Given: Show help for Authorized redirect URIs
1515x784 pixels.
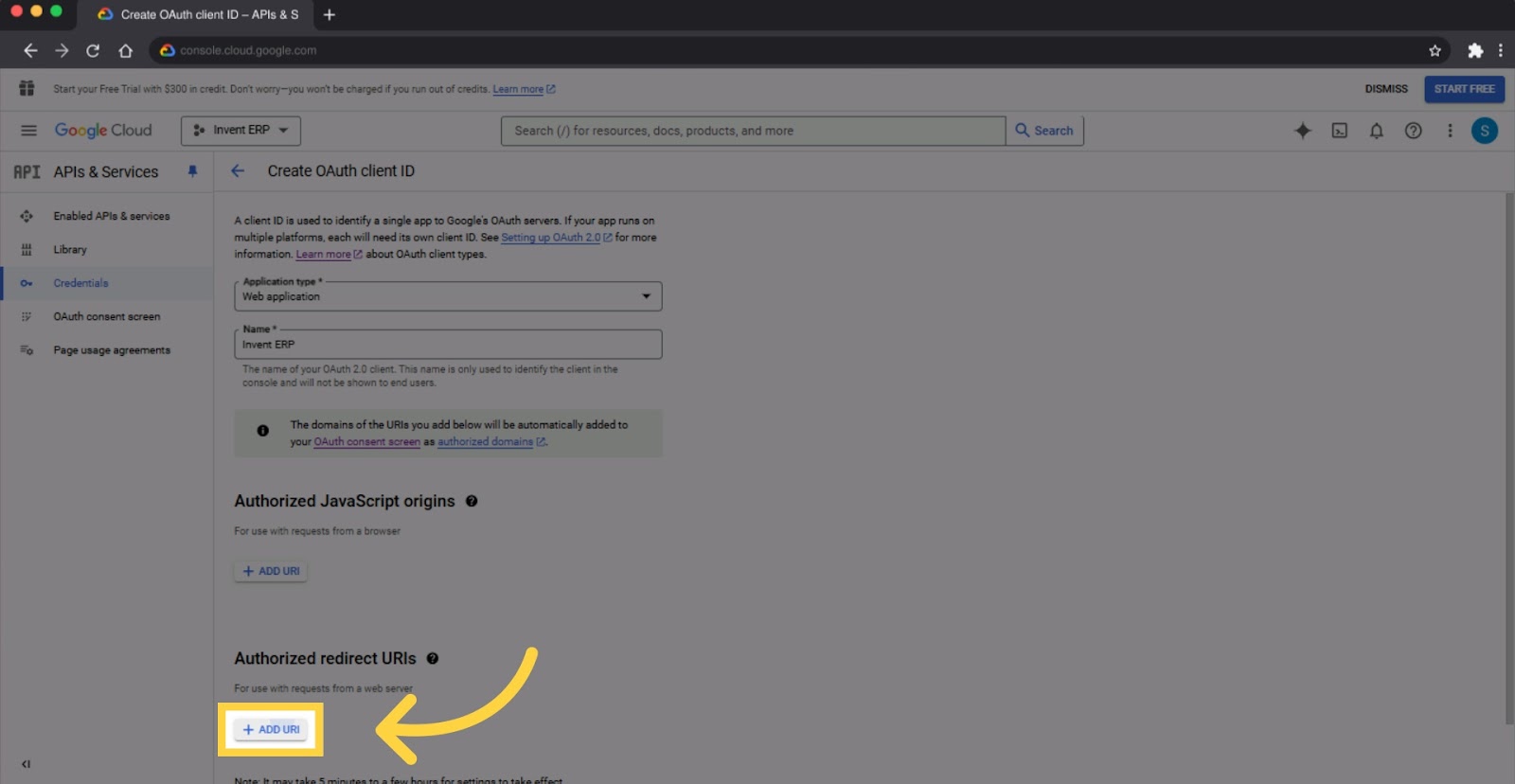Looking at the screenshot, I should 433,658.
